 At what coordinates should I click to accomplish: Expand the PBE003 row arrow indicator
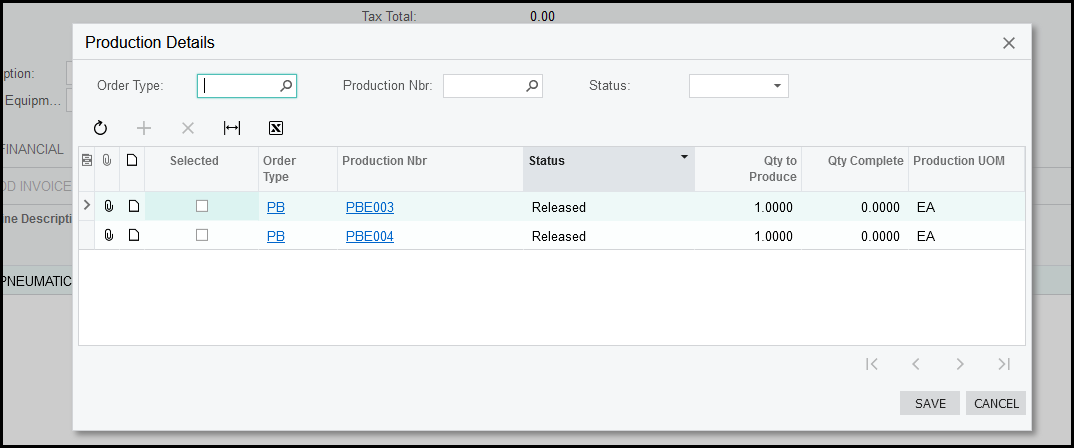(x=86, y=206)
